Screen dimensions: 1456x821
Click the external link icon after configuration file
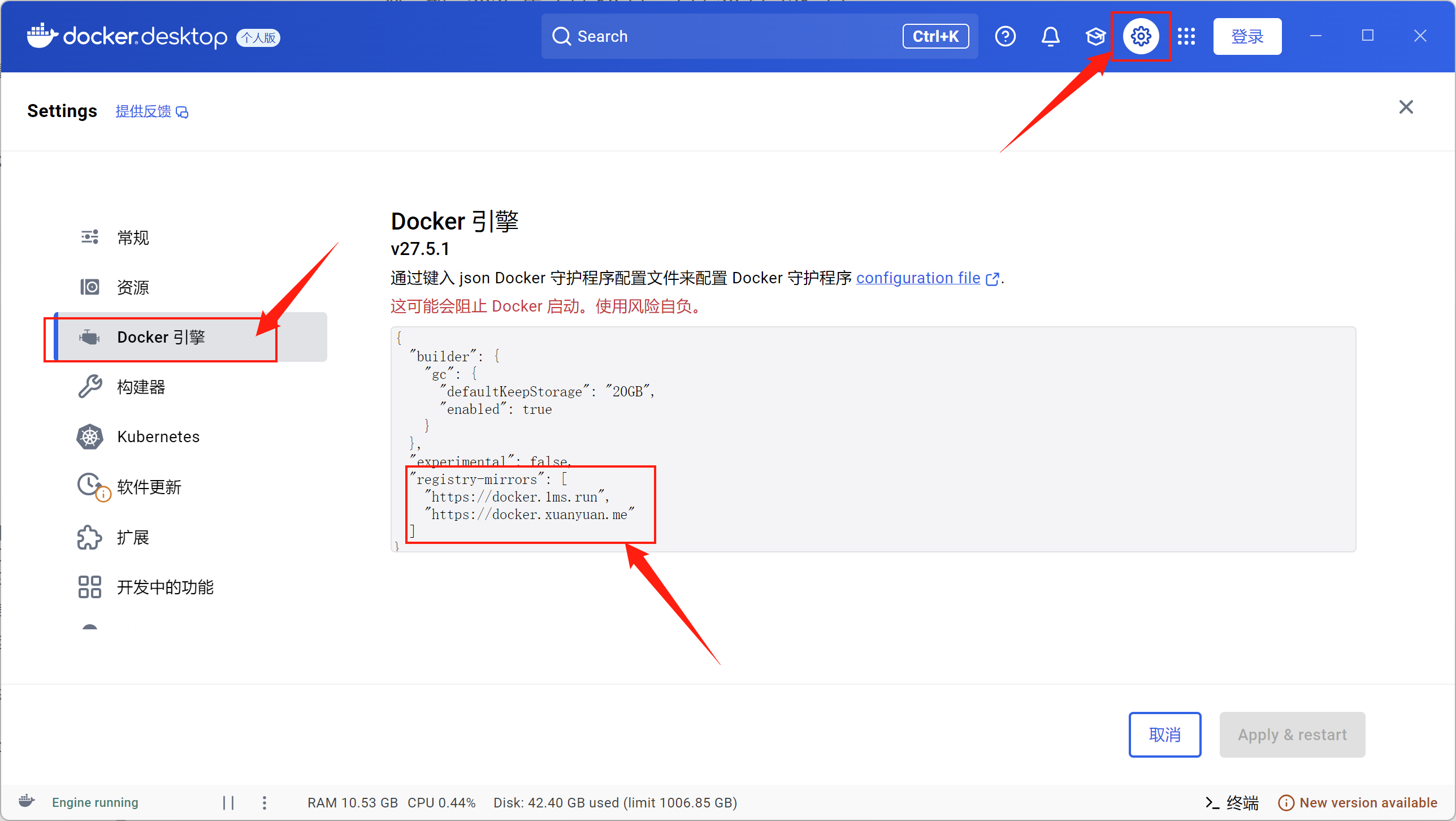[x=992, y=279]
